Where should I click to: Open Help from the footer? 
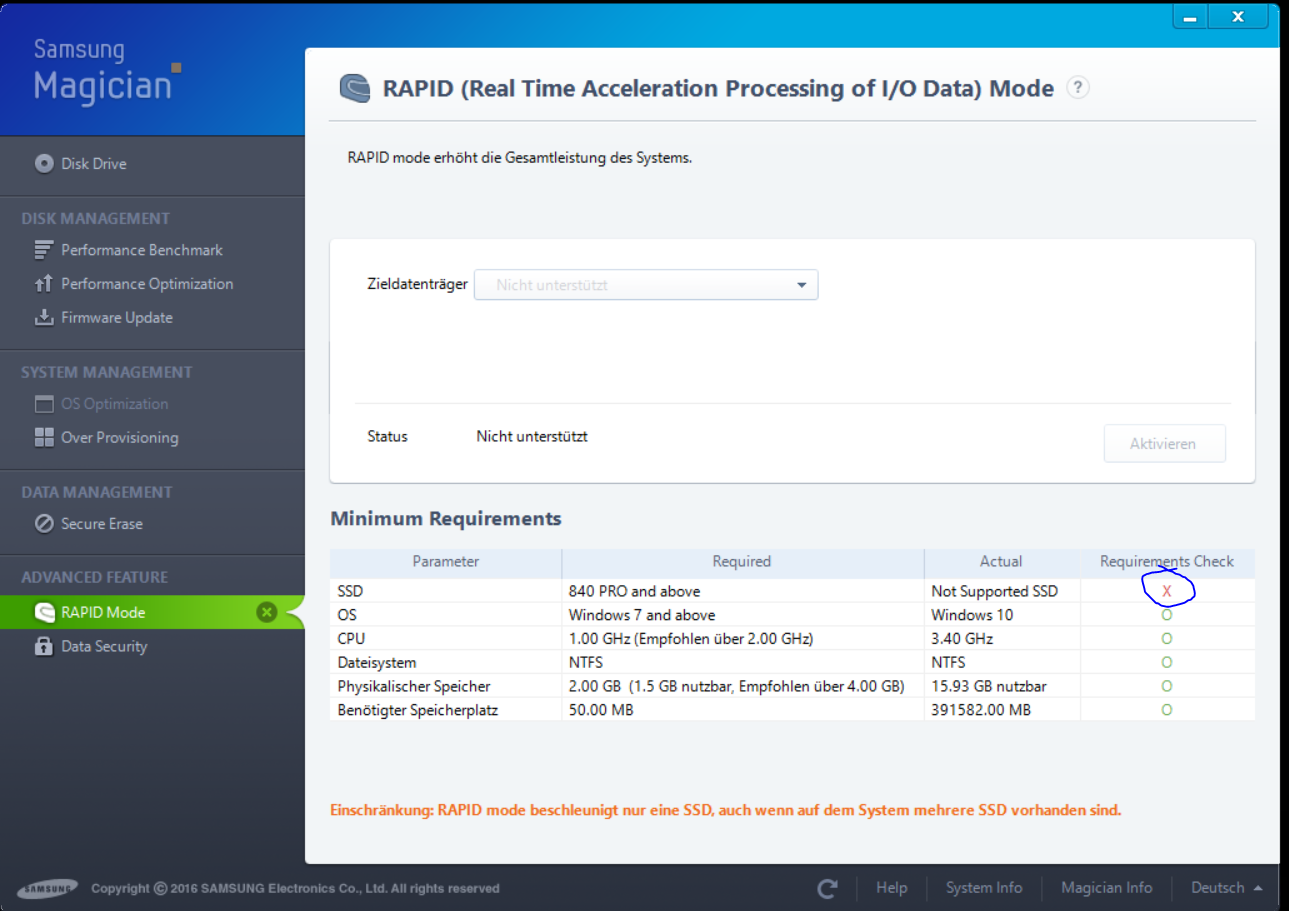(x=891, y=888)
